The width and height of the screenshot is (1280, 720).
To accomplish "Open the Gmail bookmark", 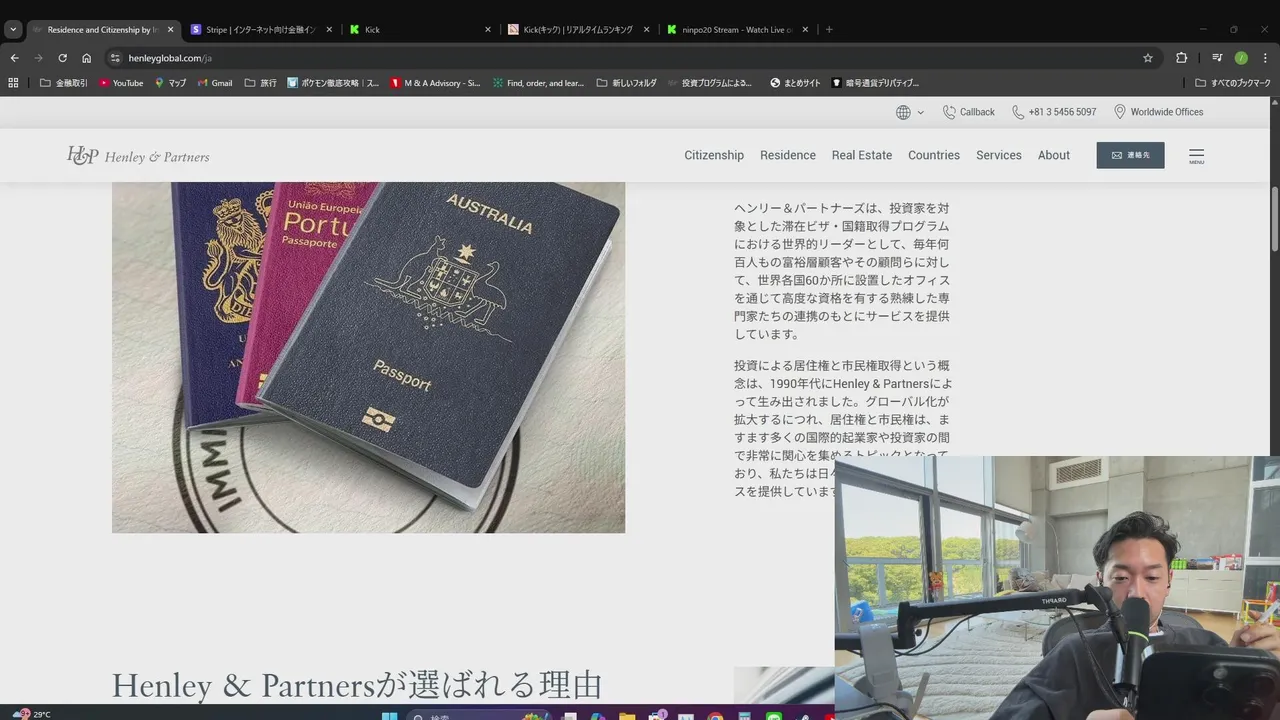I will click(x=215, y=83).
